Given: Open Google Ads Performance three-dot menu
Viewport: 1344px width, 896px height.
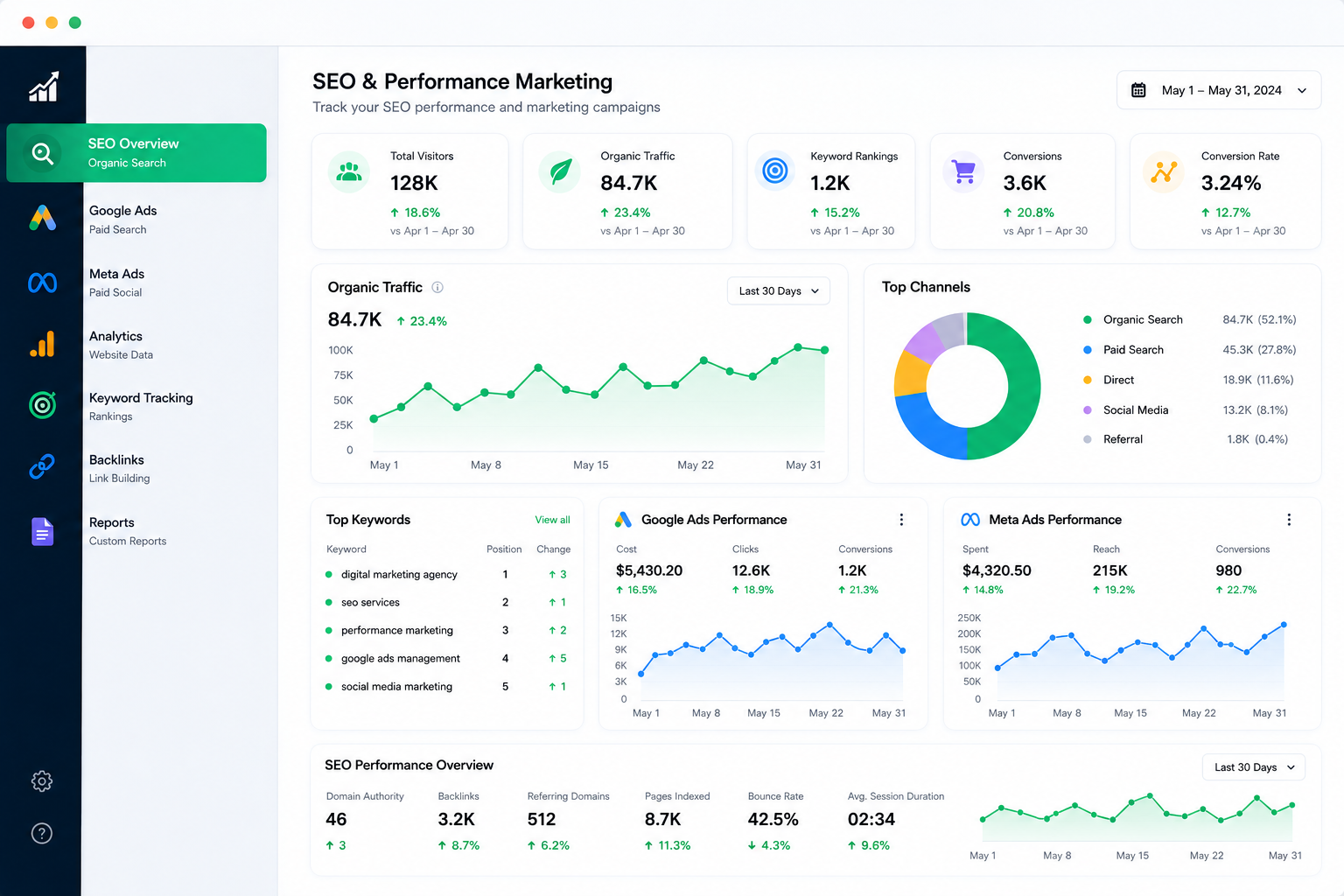Looking at the screenshot, I should pos(901,520).
